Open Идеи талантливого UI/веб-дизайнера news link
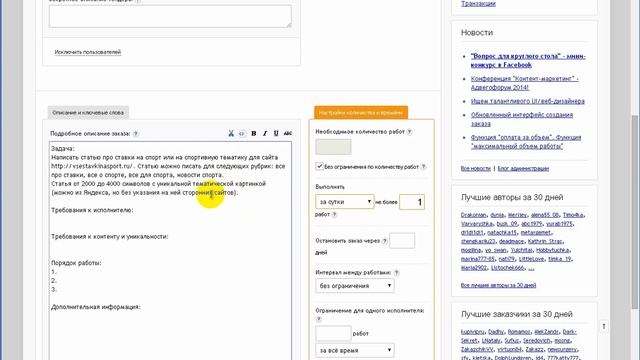Image resolution: width=640 pixels, height=360 pixels. point(527,101)
